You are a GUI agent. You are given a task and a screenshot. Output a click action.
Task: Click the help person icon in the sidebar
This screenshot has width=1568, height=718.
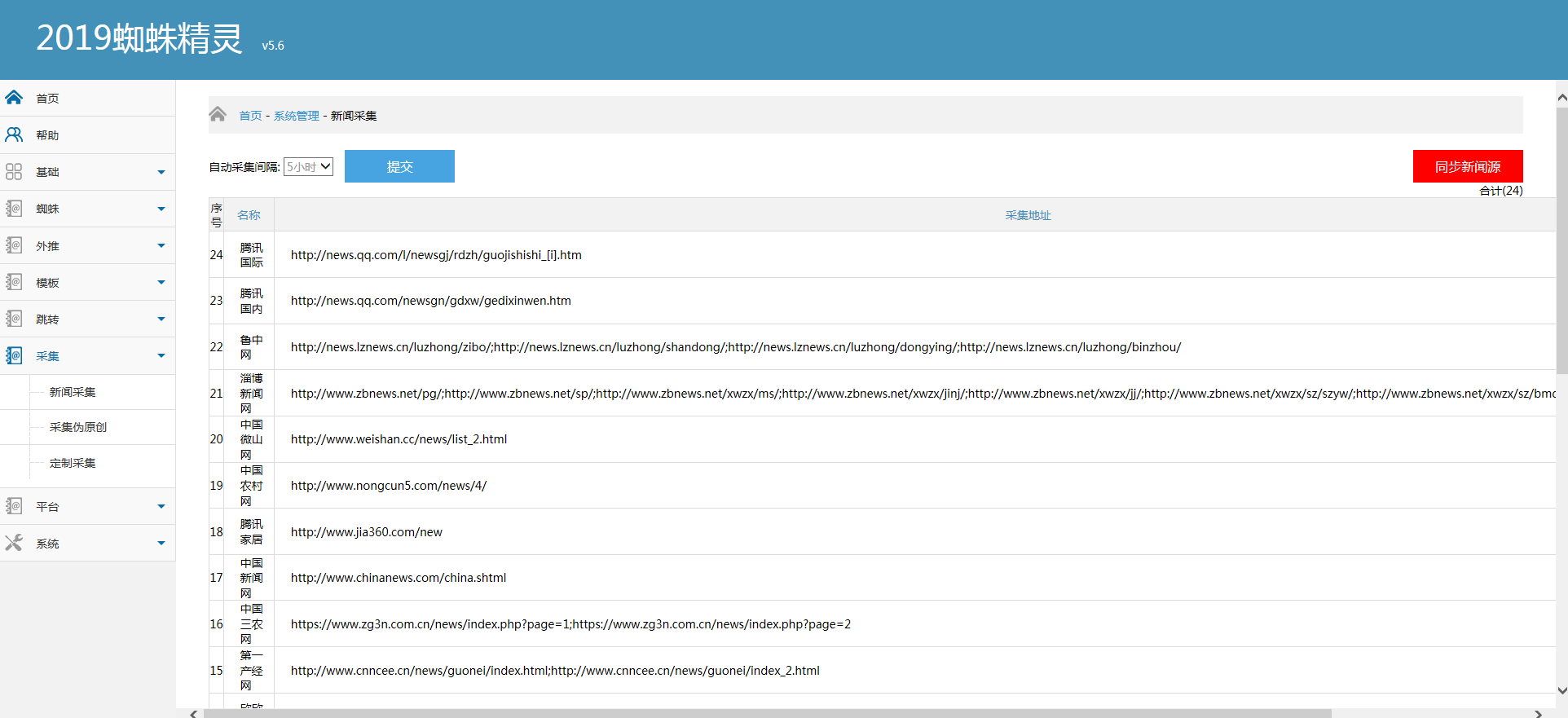coord(14,134)
